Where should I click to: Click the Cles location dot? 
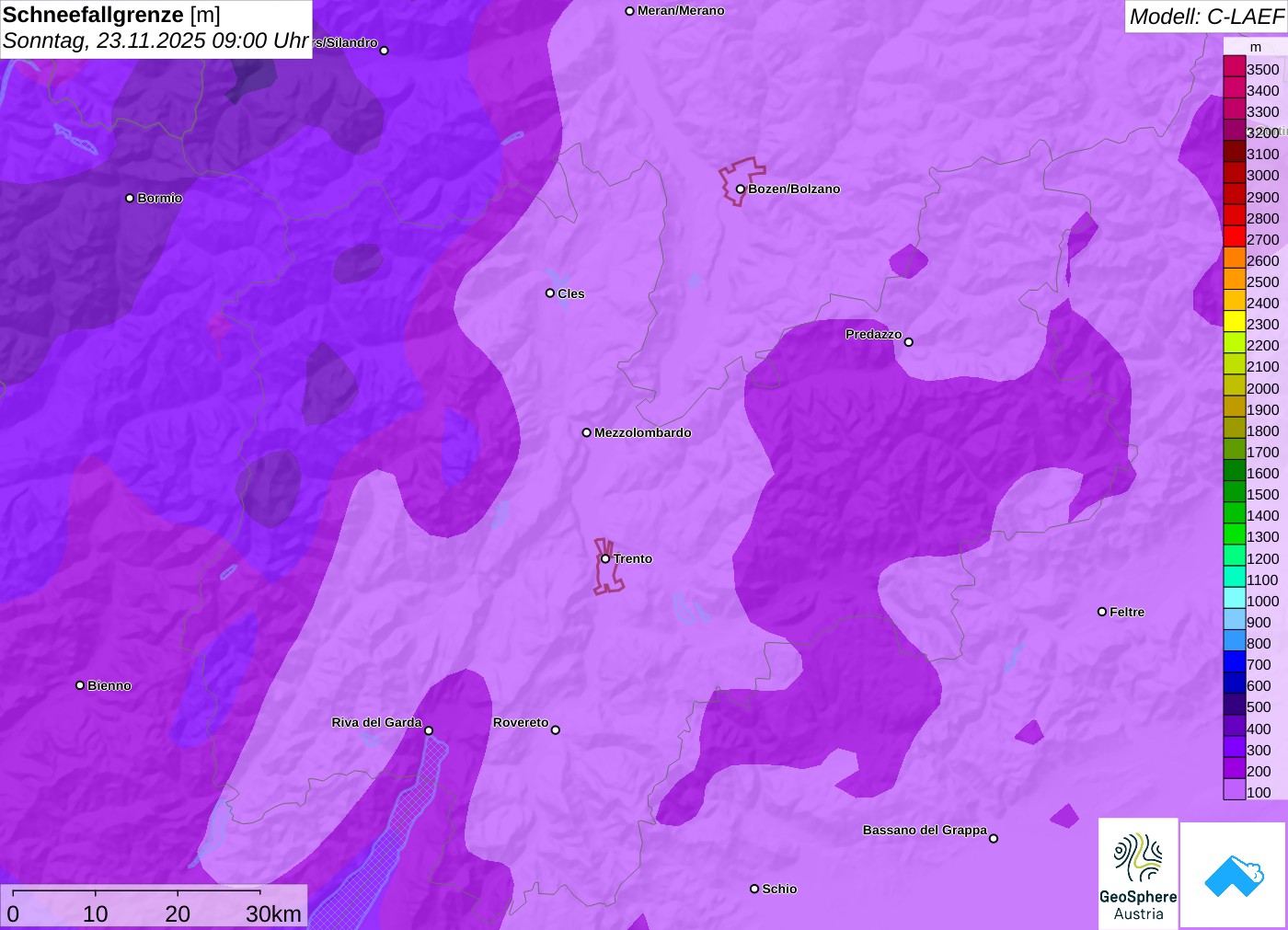pos(550,293)
